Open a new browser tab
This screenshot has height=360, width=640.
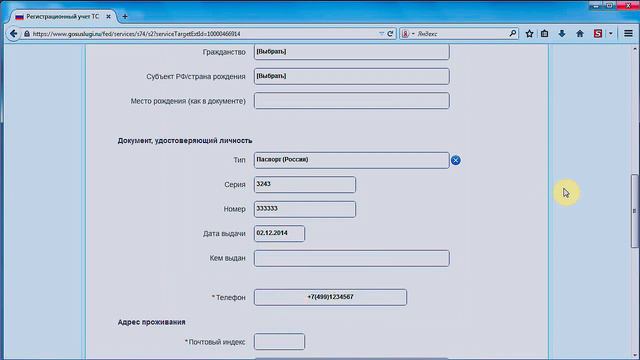125,17
